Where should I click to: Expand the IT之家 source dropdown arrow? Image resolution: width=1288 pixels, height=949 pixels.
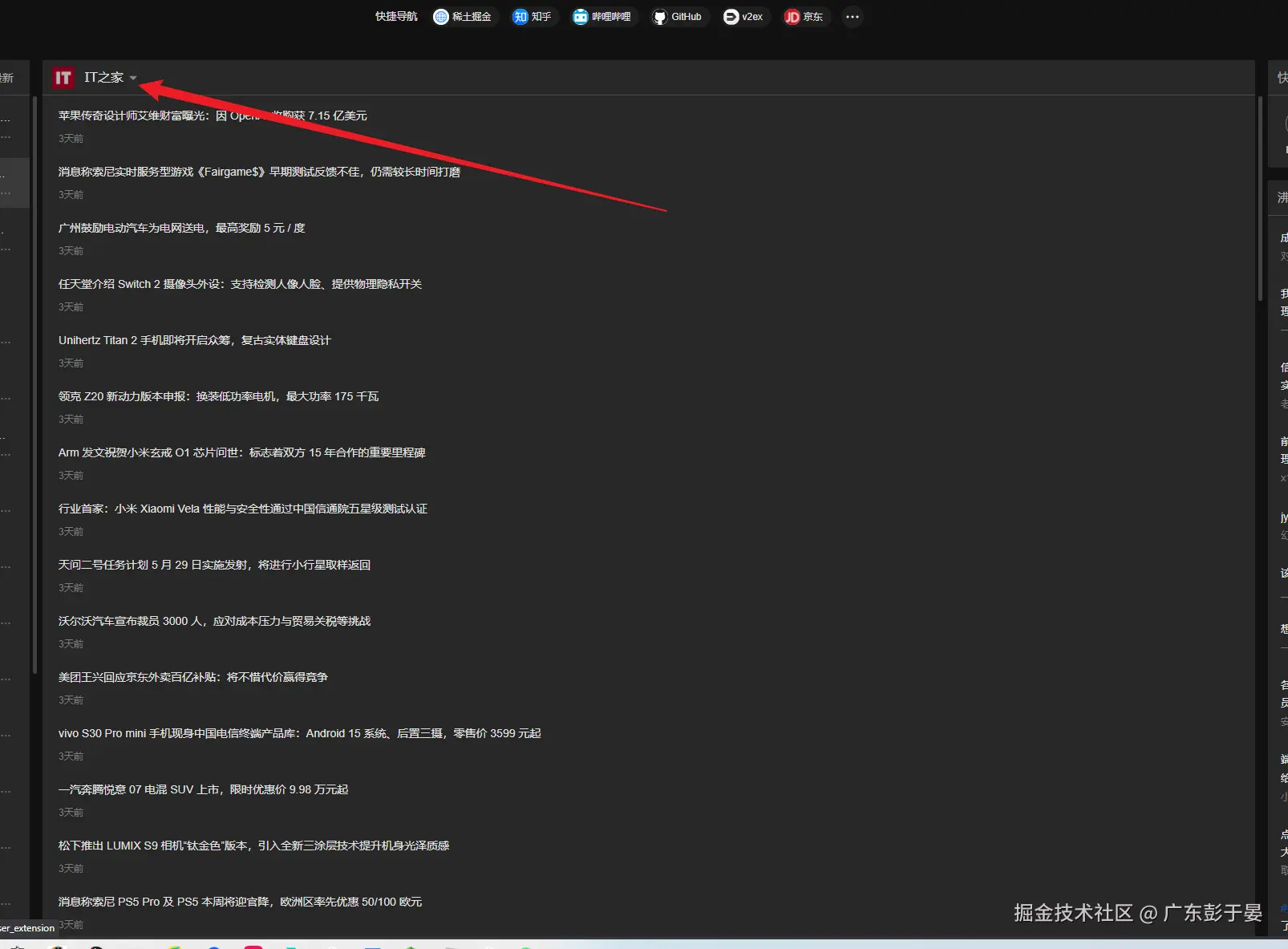[133, 78]
